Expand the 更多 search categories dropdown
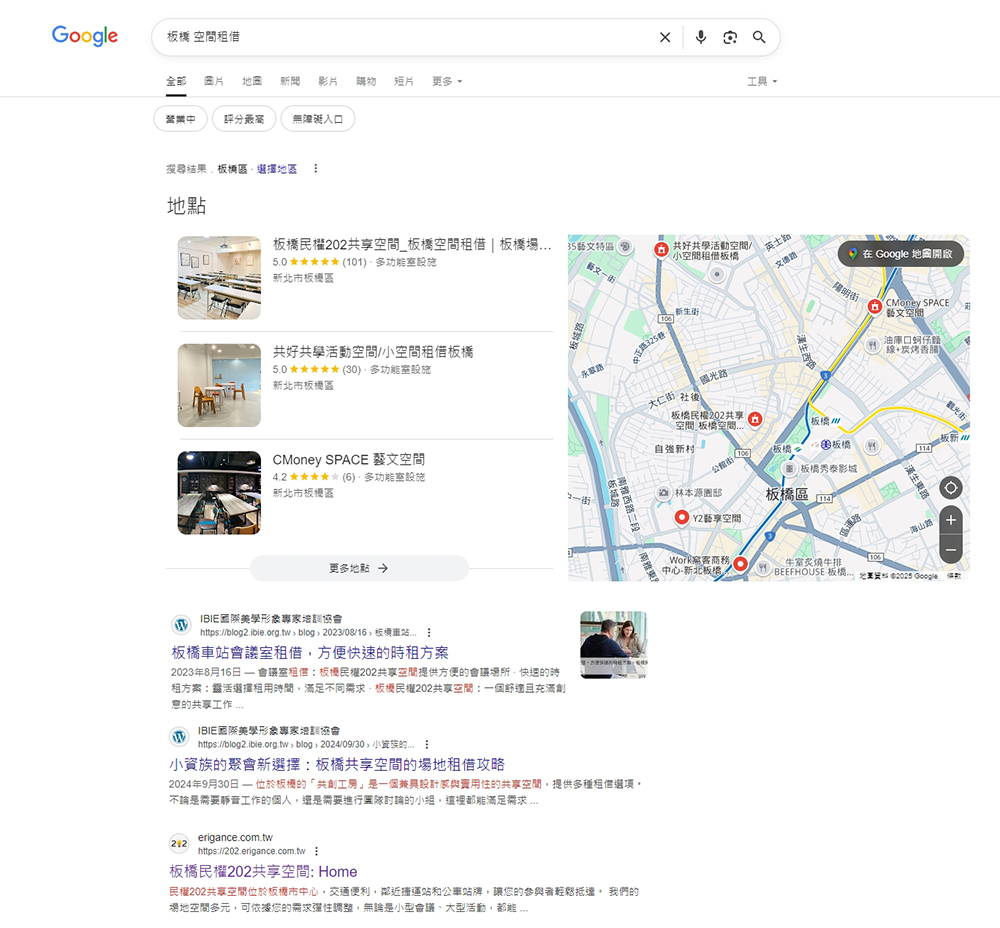The width and height of the screenshot is (1000, 928). tap(447, 81)
